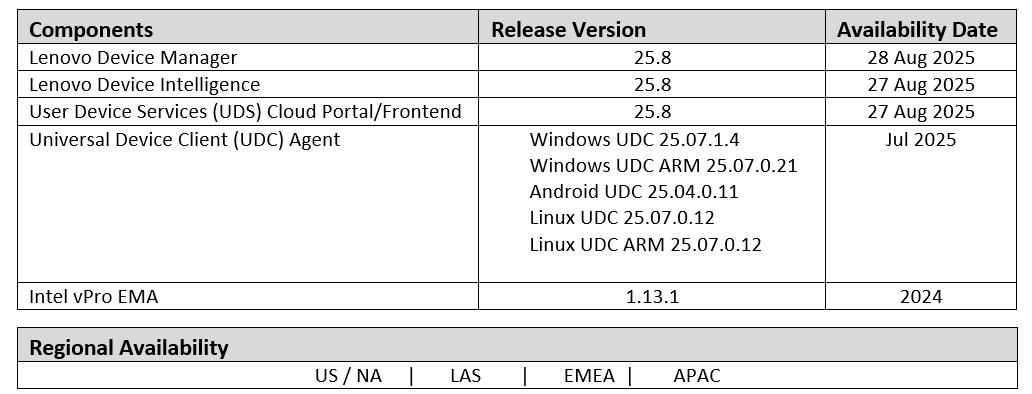
Task: Click the Release Version column header
Action: click(x=652, y=28)
